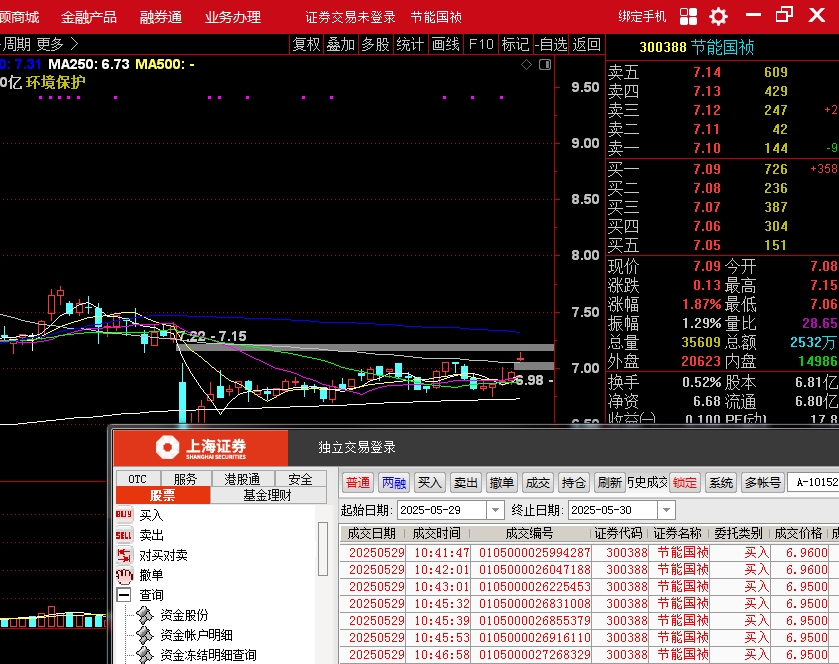Click the 两融 account button
This screenshot has height=664, width=839.
click(x=394, y=483)
